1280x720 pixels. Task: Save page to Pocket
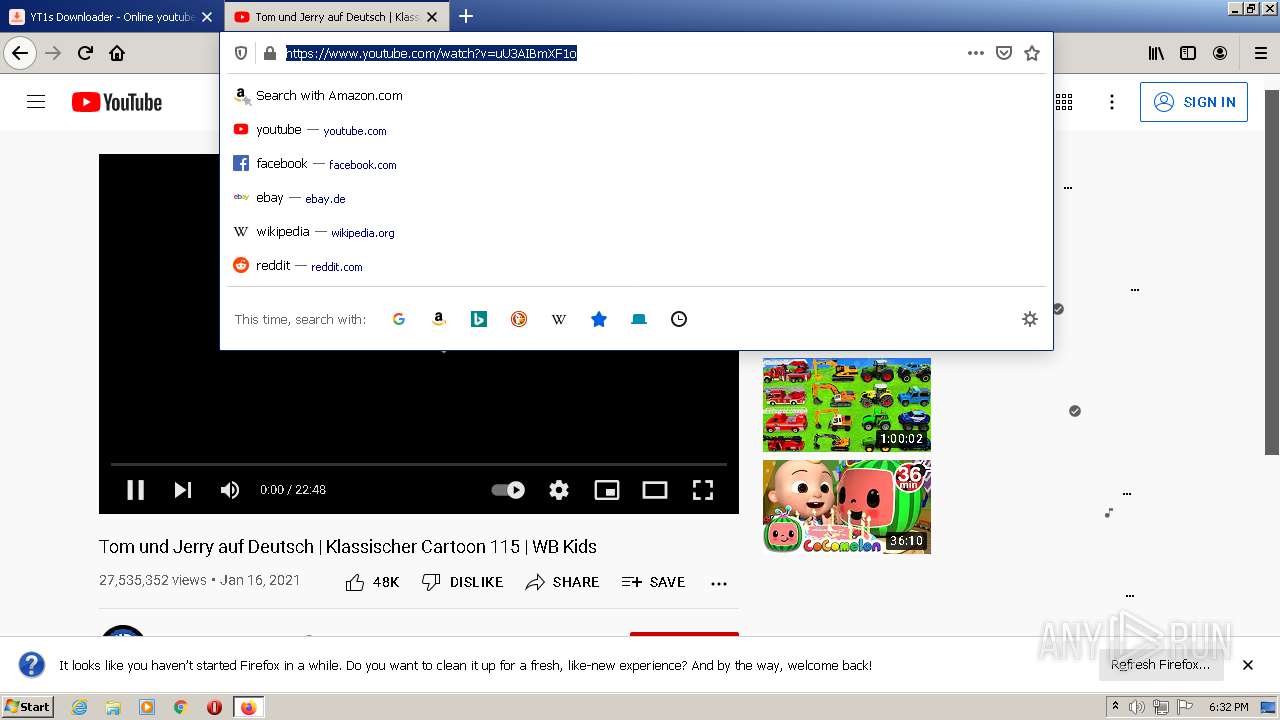[x=1004, y=53]
